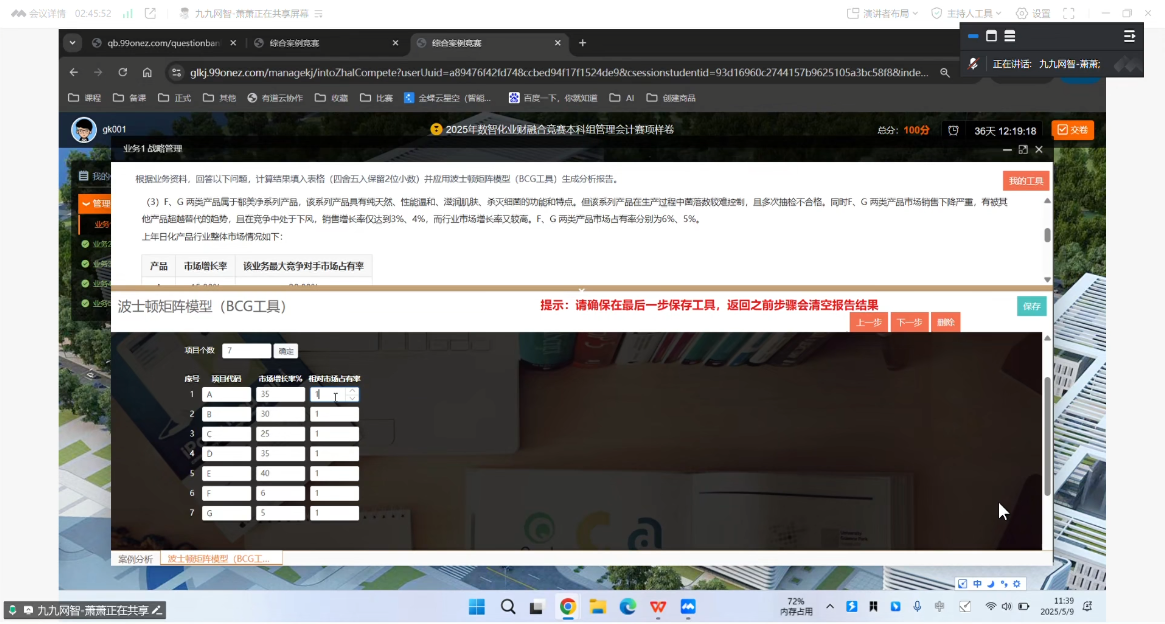The width and height of the screenshot is (1165, 624).
Task: Click the browser home icon
Action: [x=147, y=73]
